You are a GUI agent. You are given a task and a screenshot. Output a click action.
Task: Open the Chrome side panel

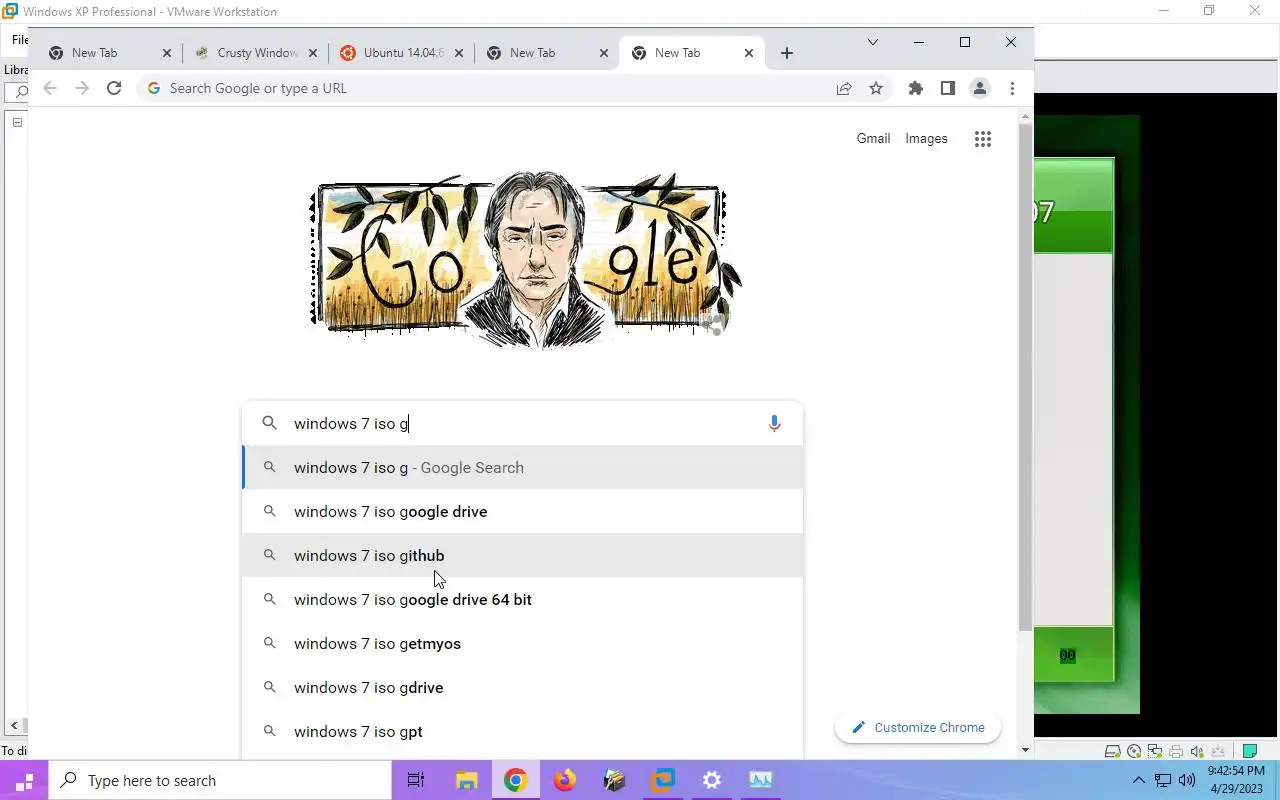coord(947,88)
